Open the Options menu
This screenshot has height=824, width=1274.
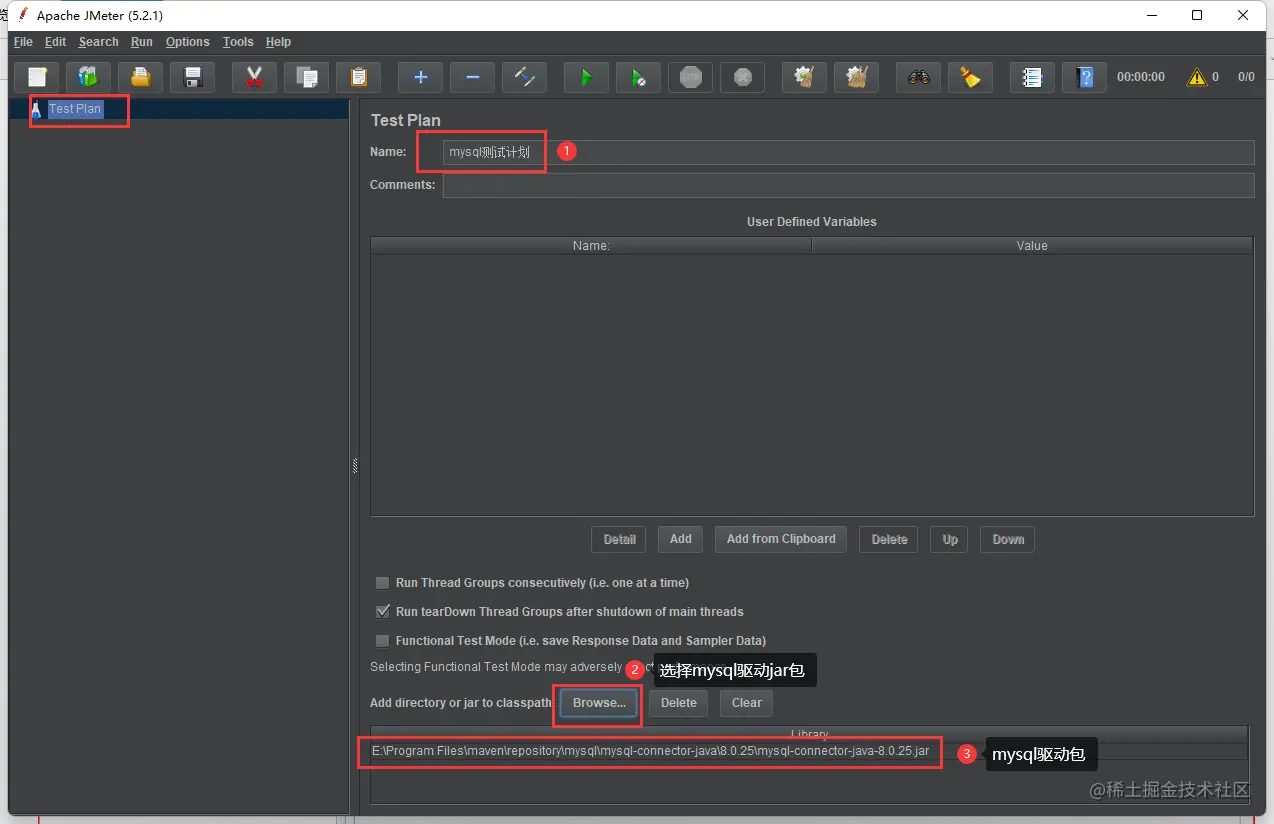tap(188, 42)
